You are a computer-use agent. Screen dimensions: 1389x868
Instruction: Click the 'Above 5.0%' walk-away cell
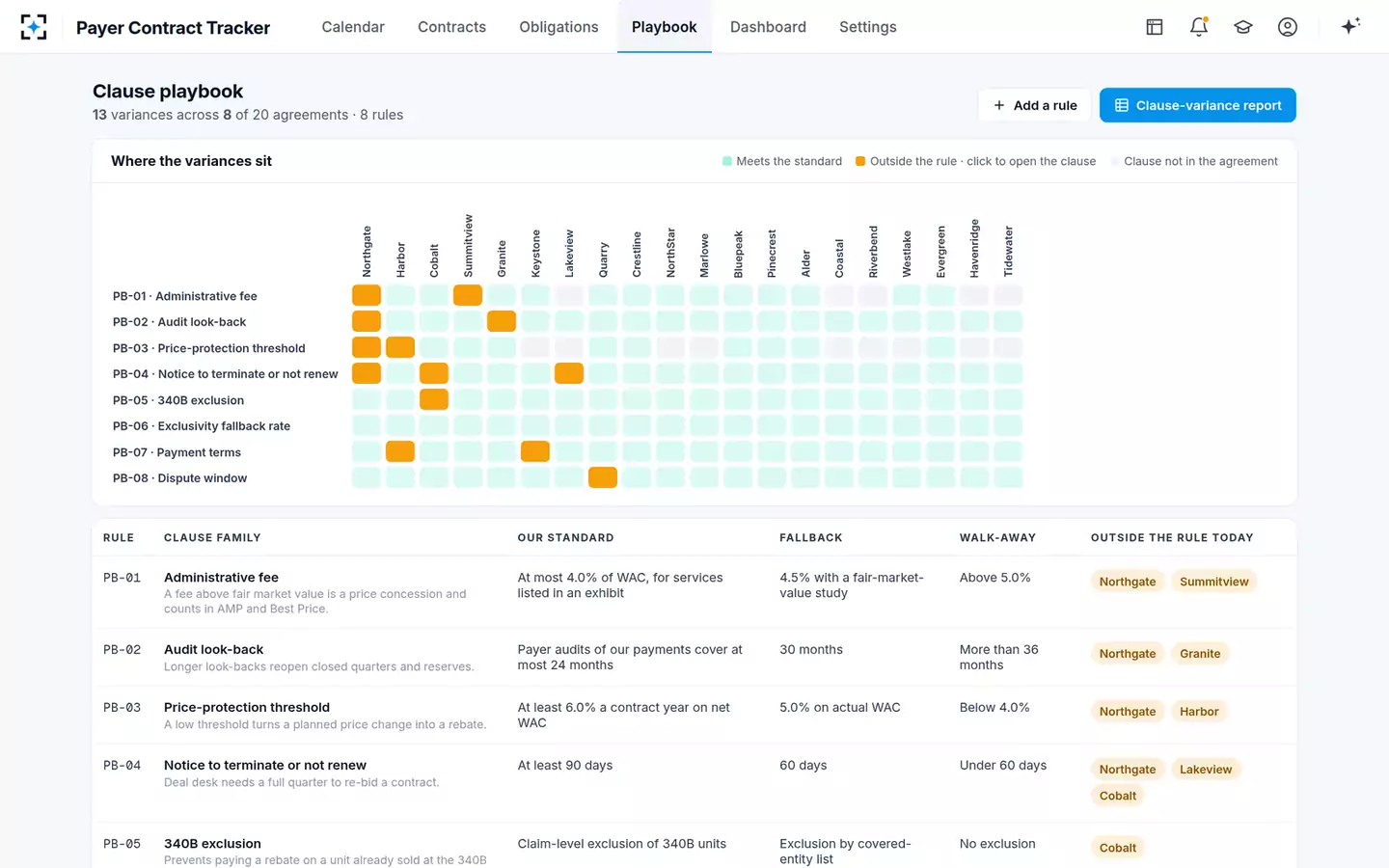point(995,577)
